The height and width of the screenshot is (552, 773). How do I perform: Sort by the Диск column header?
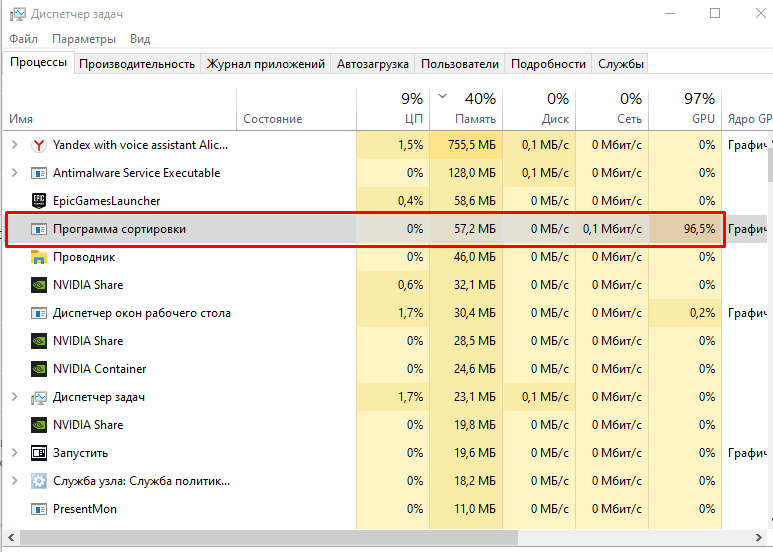(x=539, y=109)
